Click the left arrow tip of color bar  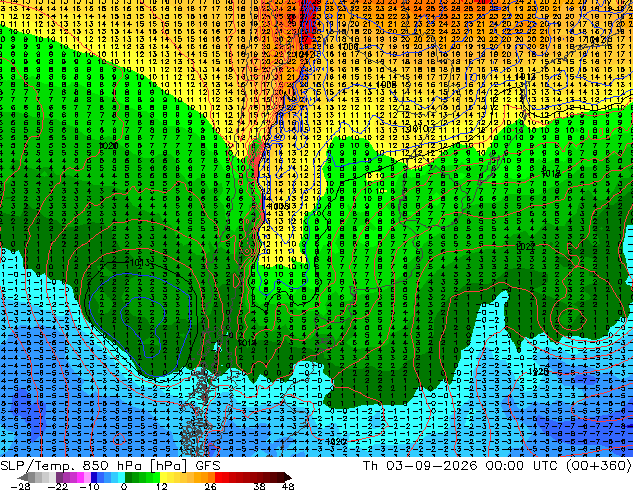(23, 477)
